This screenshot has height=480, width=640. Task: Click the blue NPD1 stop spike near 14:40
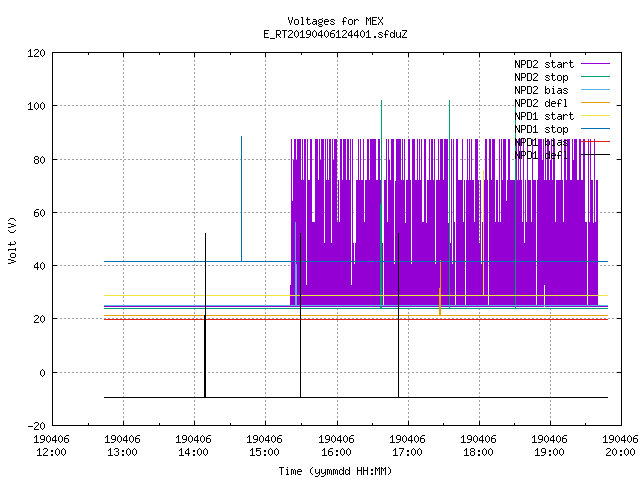click(x=242, y=199)
